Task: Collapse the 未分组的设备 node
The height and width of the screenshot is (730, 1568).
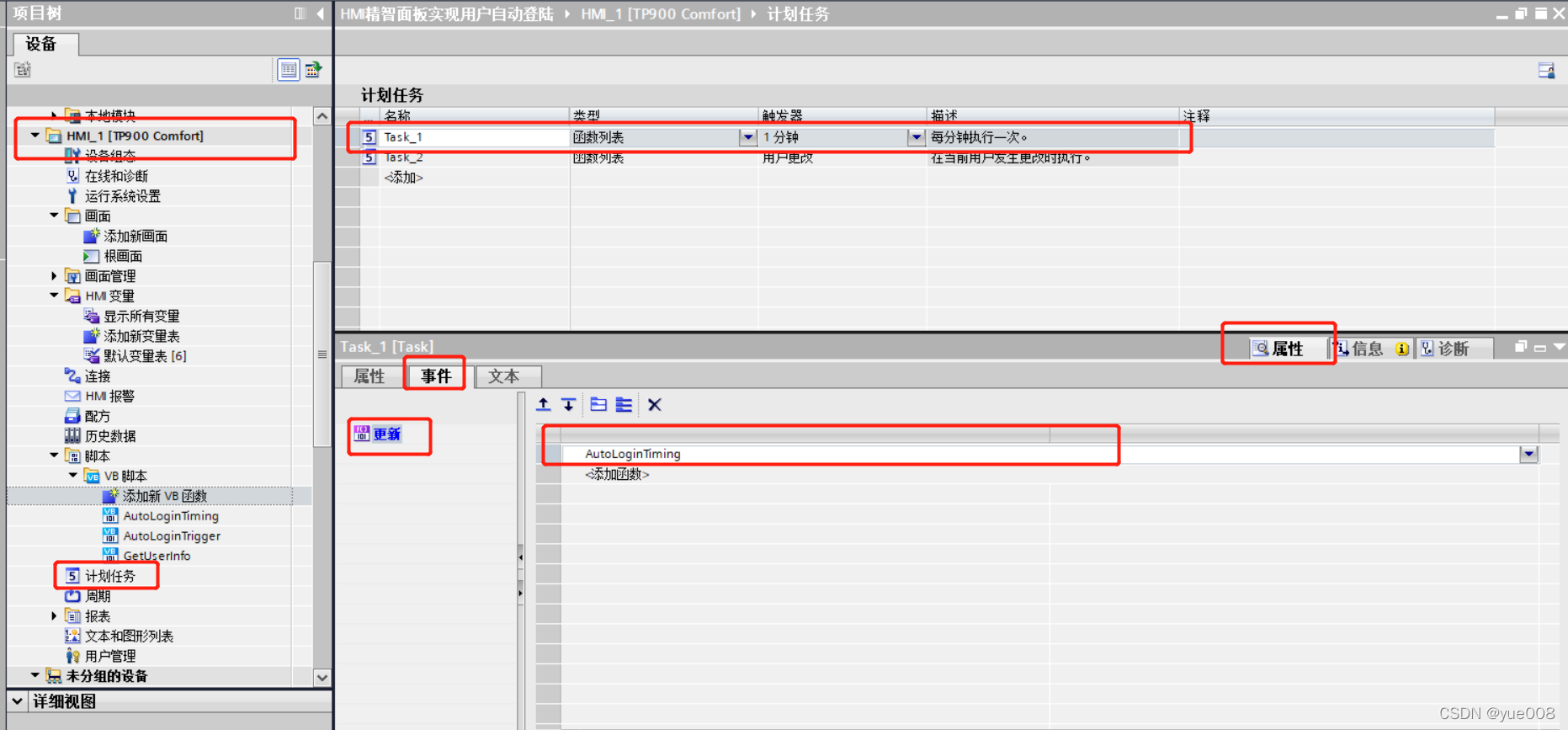Action: pos(35,675)
